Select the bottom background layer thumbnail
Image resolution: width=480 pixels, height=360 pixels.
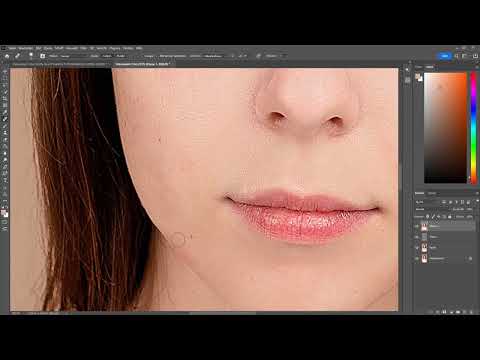(424, 259)
